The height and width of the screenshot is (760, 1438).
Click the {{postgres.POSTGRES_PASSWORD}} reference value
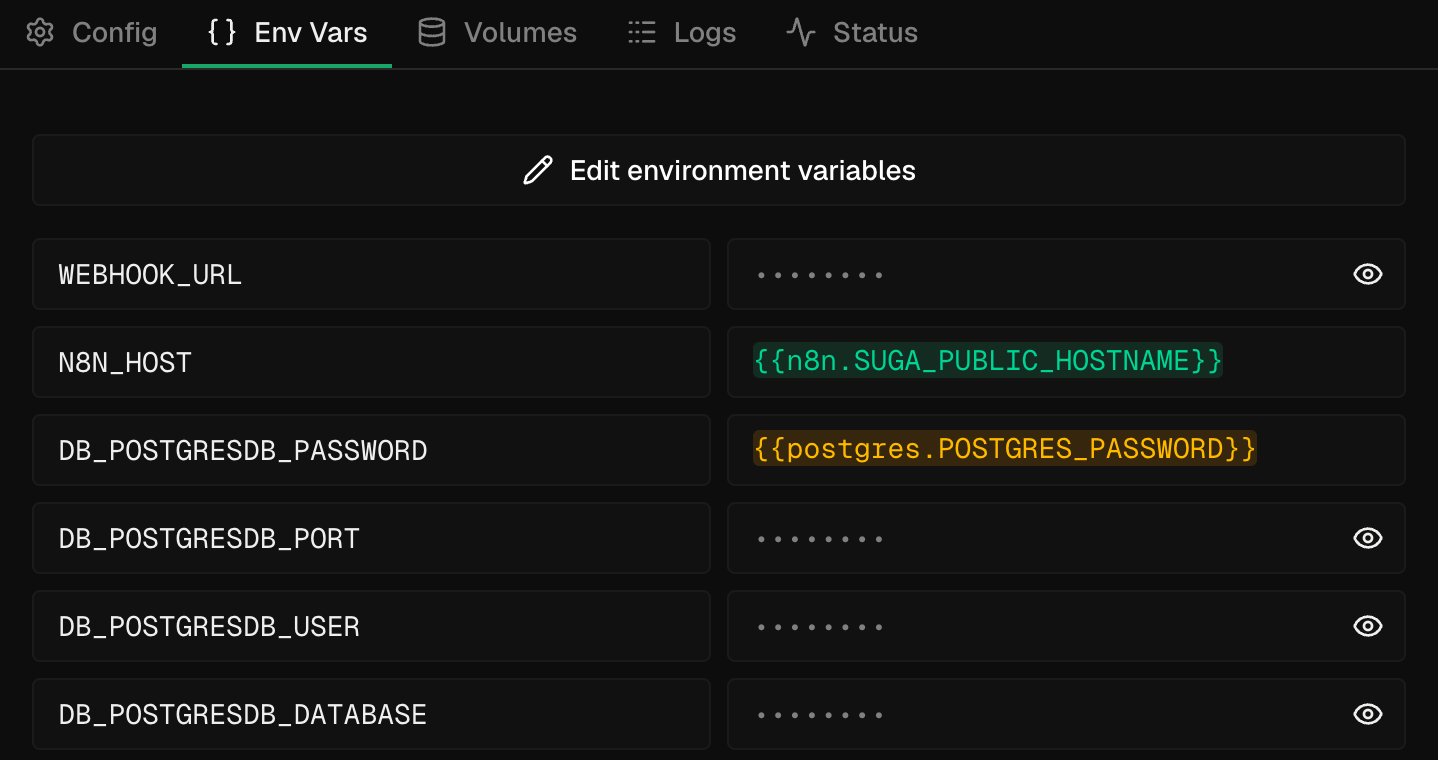[x=1005, y=449]
